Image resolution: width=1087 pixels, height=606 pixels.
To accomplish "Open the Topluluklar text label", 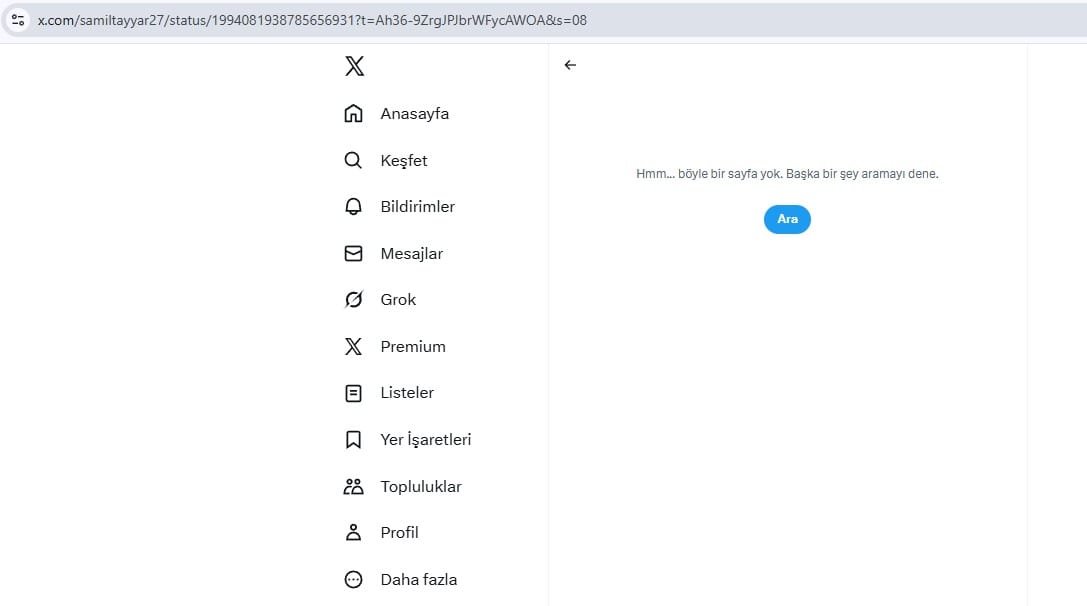I will 421,487.
